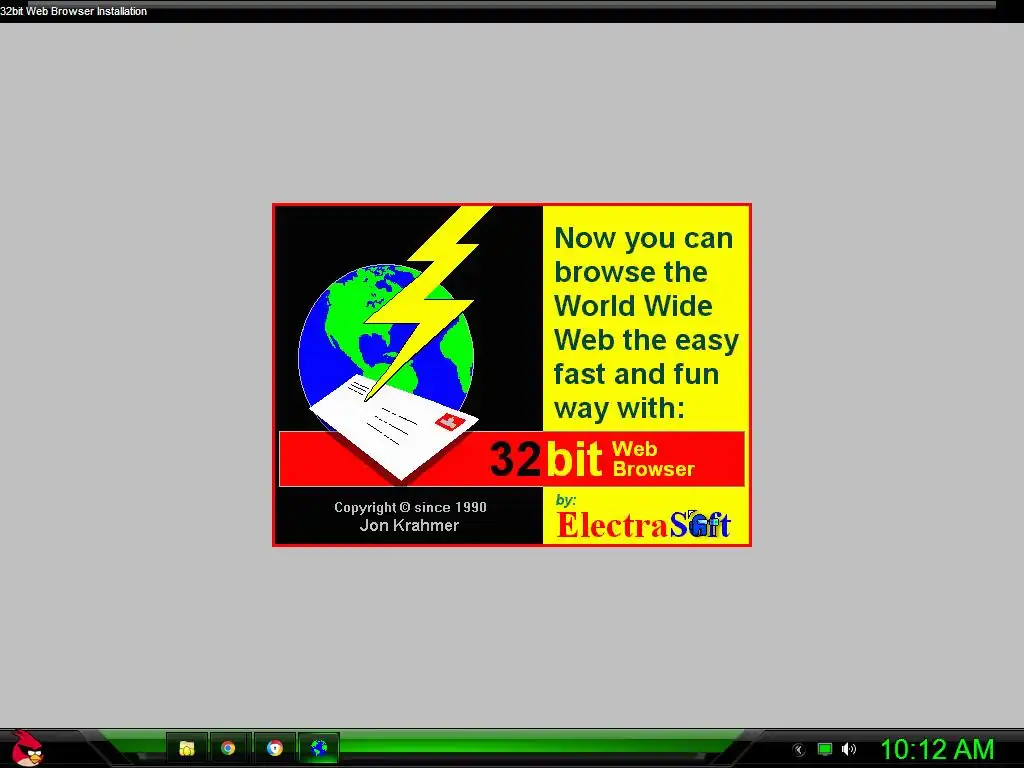Launch Google Chrome from the taskbar
The width and height of the screenshot is (1024, 768).
click(x=228, y=748)
